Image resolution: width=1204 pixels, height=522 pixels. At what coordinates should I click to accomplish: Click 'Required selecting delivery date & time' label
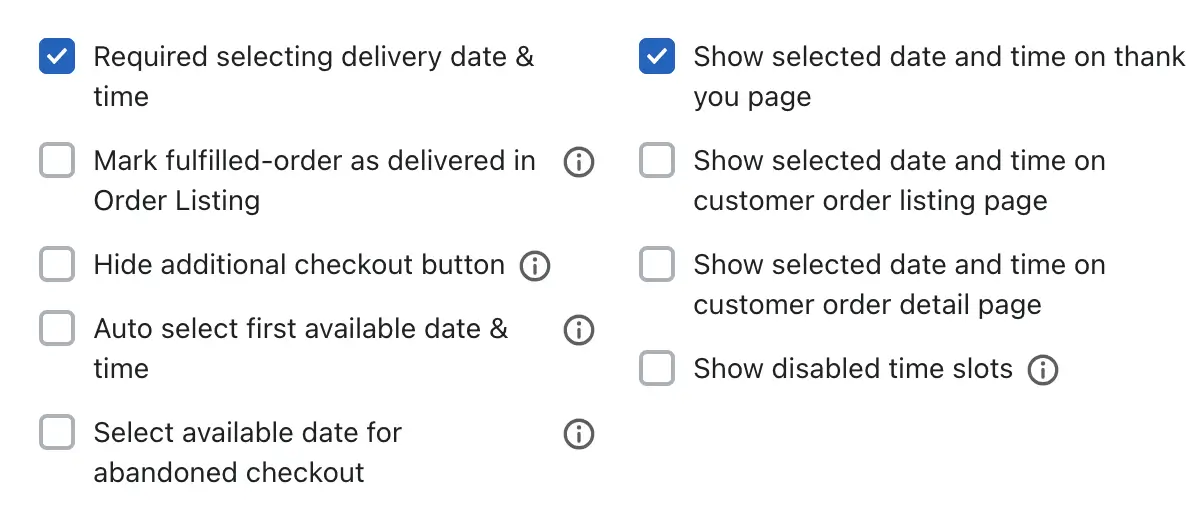coord(314,77)
